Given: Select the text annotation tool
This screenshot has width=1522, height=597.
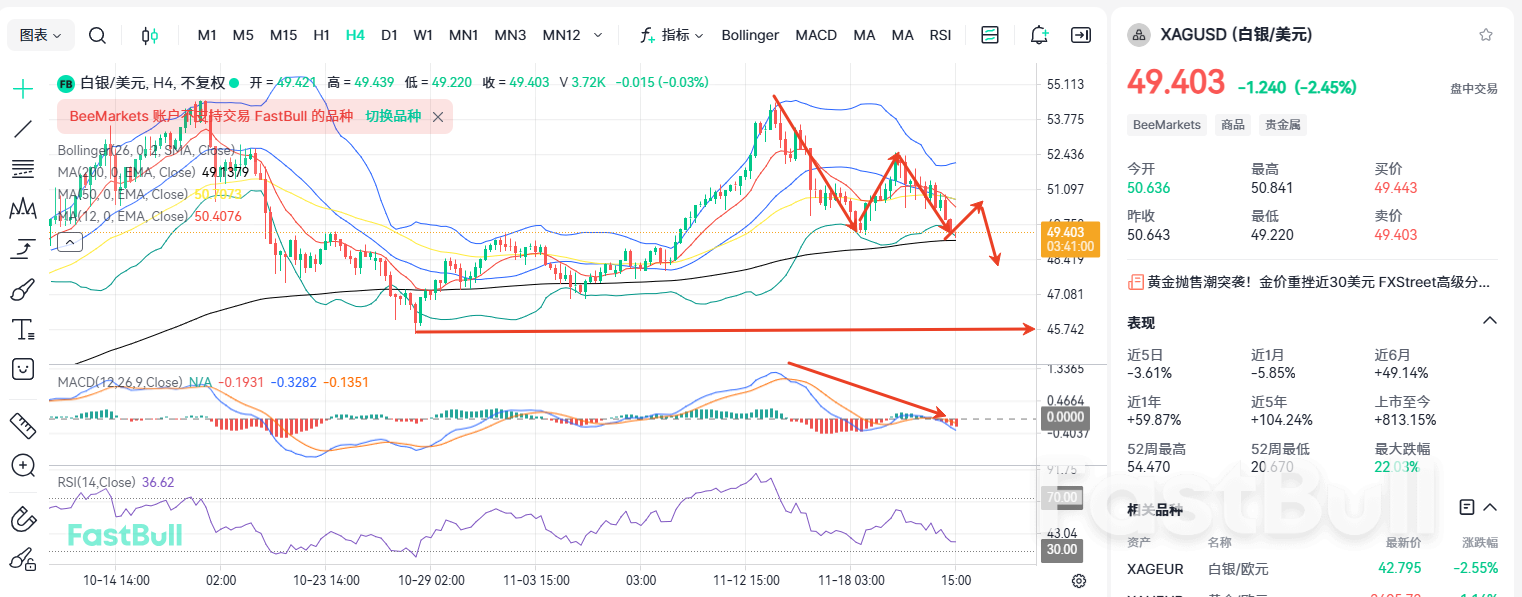Looking at the screenshot, I should click(22, 329).
